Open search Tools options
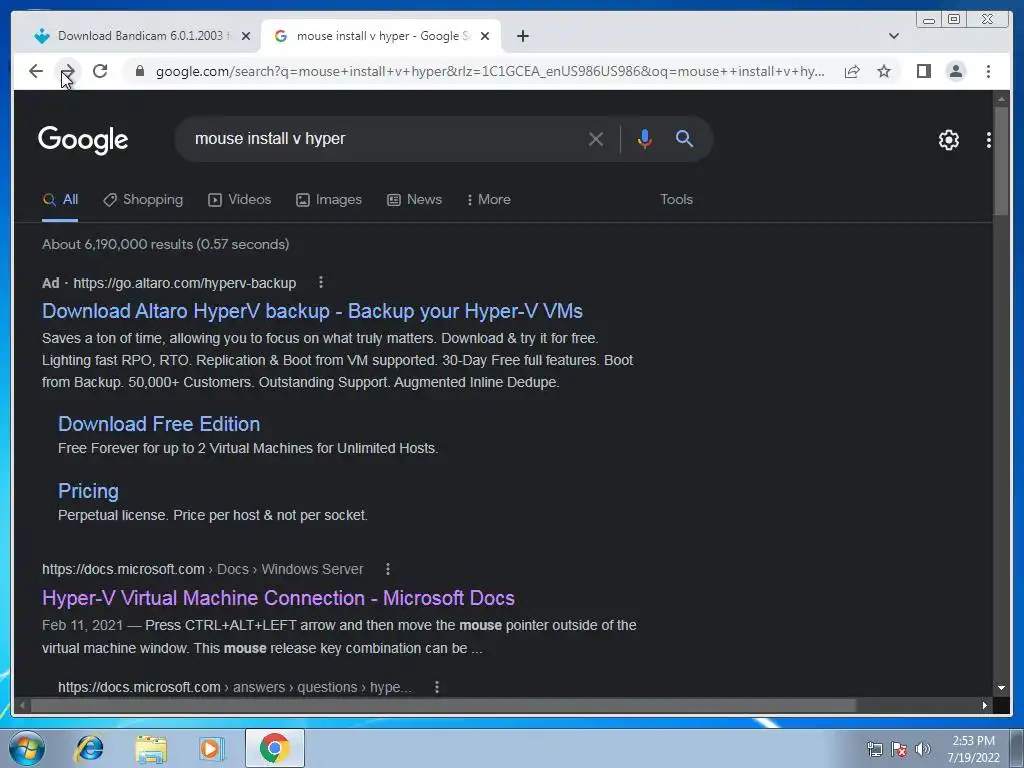Image resolution: width=1024 pixels, height=768 pixels. [676, 200]
